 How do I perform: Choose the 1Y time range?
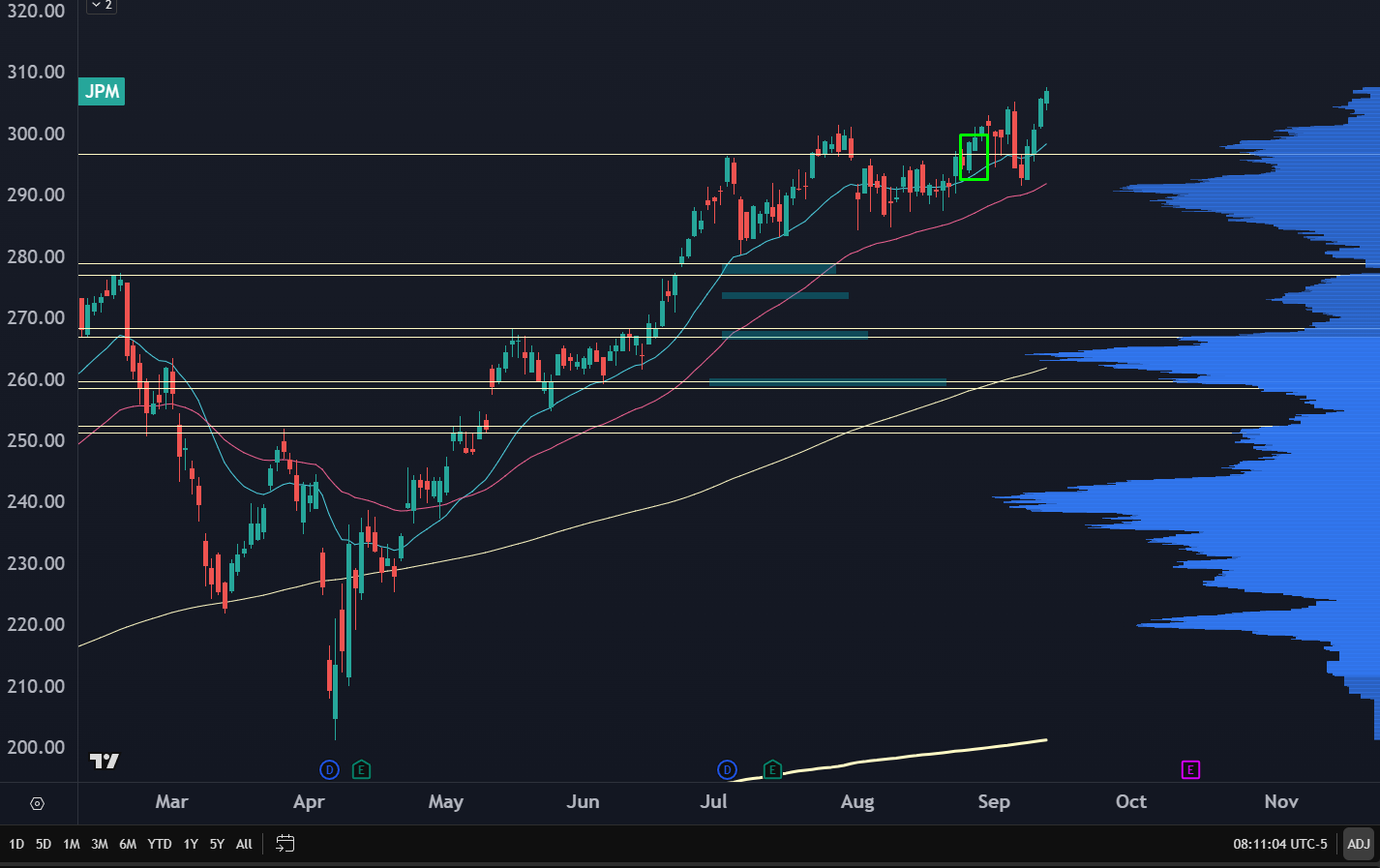coord(191,844)
